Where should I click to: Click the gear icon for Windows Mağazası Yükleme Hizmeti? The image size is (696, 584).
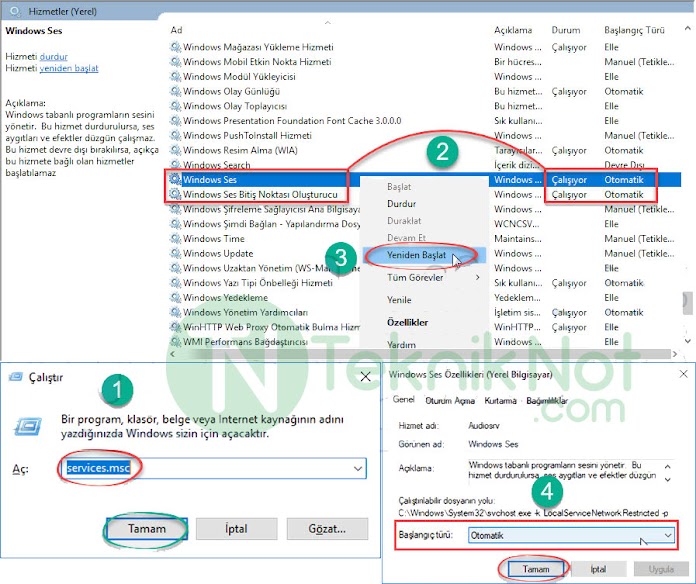(176, 47)
